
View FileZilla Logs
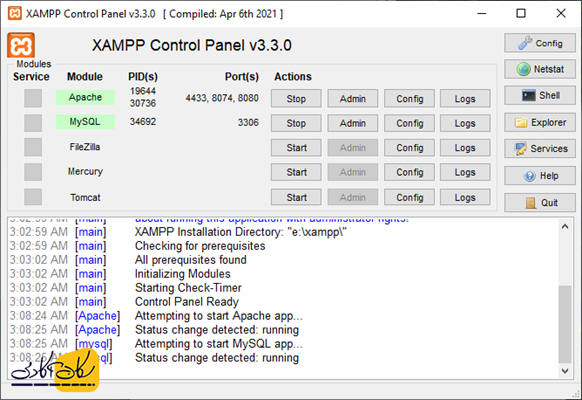(465, 148)
